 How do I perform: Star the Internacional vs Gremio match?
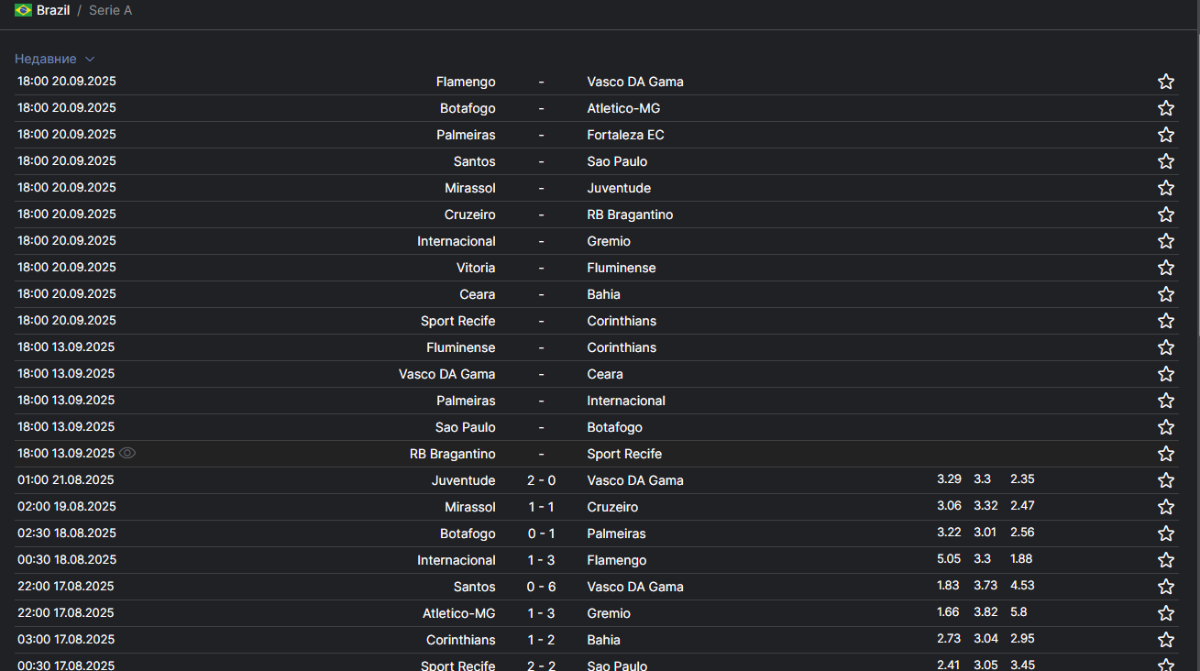tap(1165, 241)
